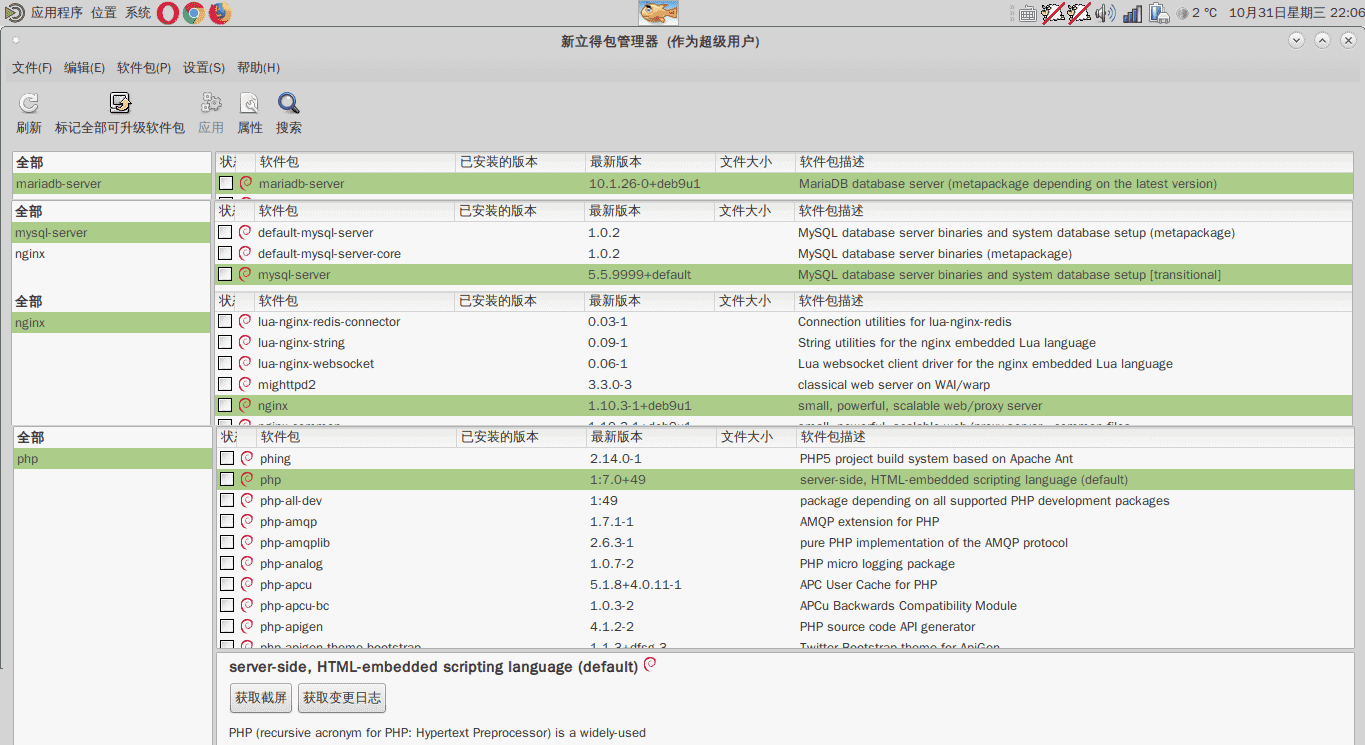Image resolution: width=1365 pixels, height=745 pixels.
Task: Open the Search (搜索) magnifier icon
Action: click(289, 103)
